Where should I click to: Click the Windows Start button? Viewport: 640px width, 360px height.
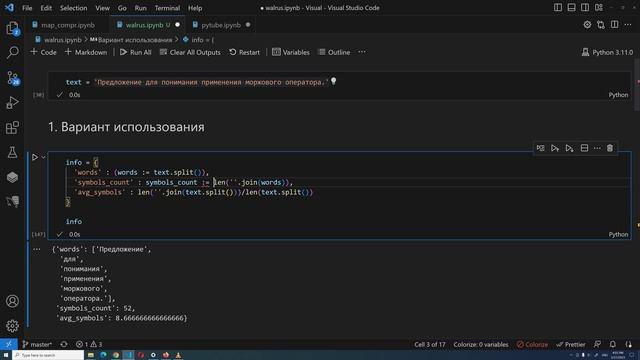(x=6, y=355)
